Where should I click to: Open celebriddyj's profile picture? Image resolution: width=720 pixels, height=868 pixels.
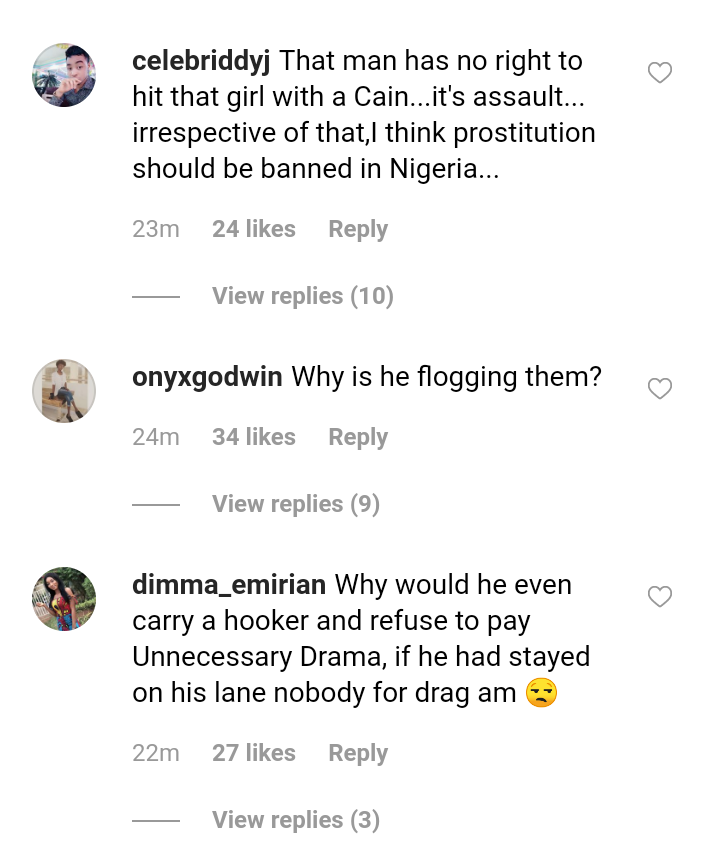64,75
